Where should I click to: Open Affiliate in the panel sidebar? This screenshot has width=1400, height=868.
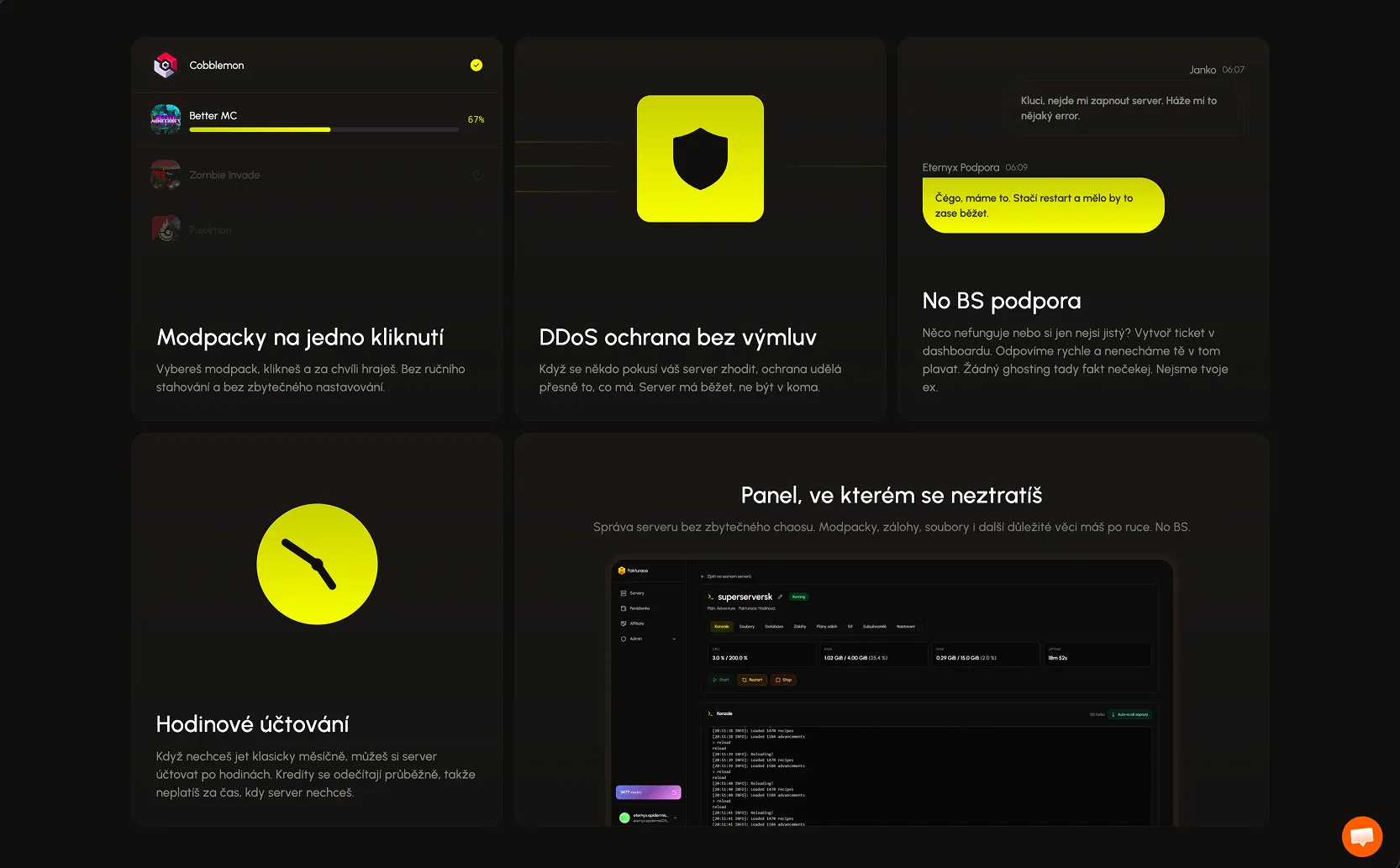632,623
